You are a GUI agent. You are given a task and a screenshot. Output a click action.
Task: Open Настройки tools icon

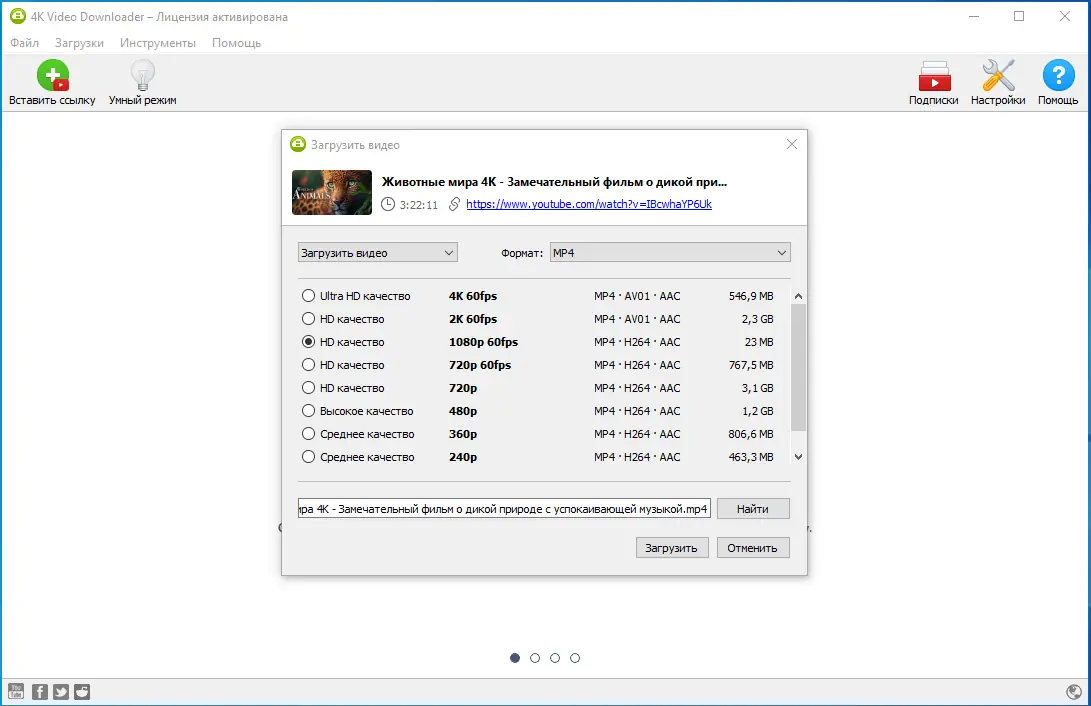[998, 75]
